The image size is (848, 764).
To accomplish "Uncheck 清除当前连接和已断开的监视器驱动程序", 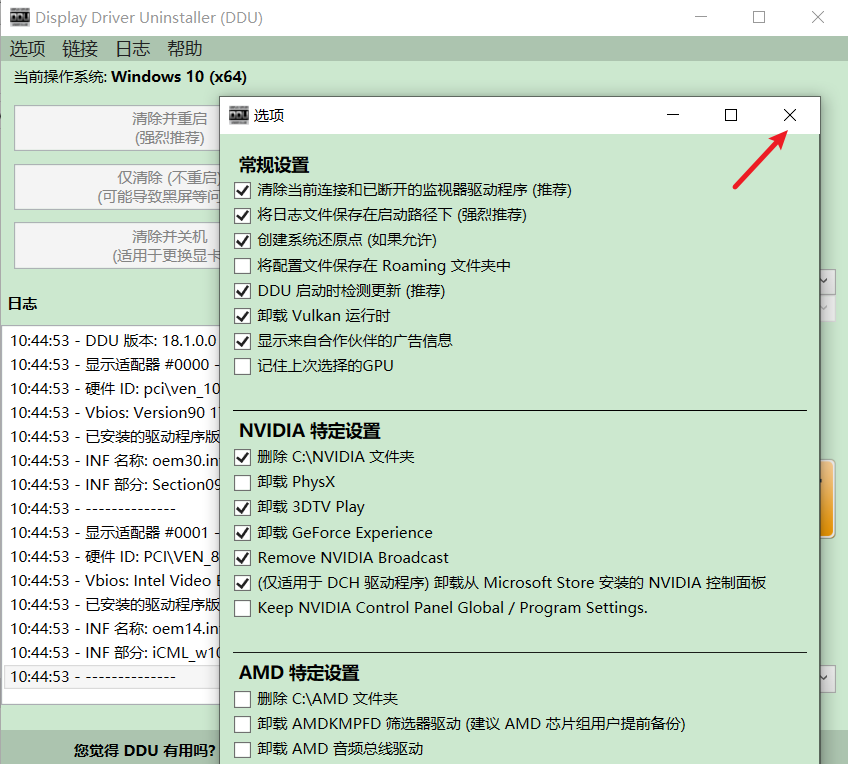I will click(x=242, y=190).
